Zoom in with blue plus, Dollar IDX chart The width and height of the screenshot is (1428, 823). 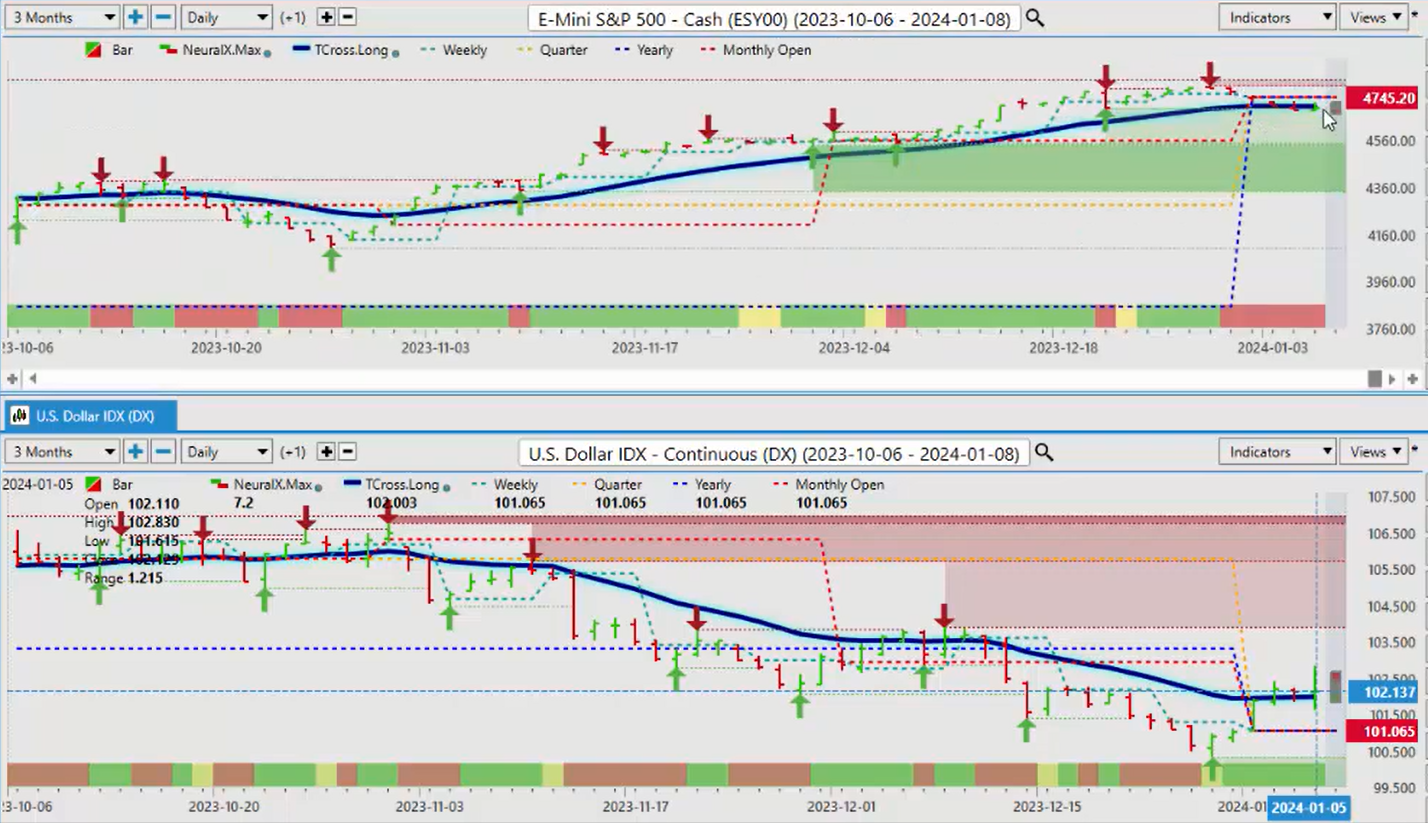pos(135,452)
